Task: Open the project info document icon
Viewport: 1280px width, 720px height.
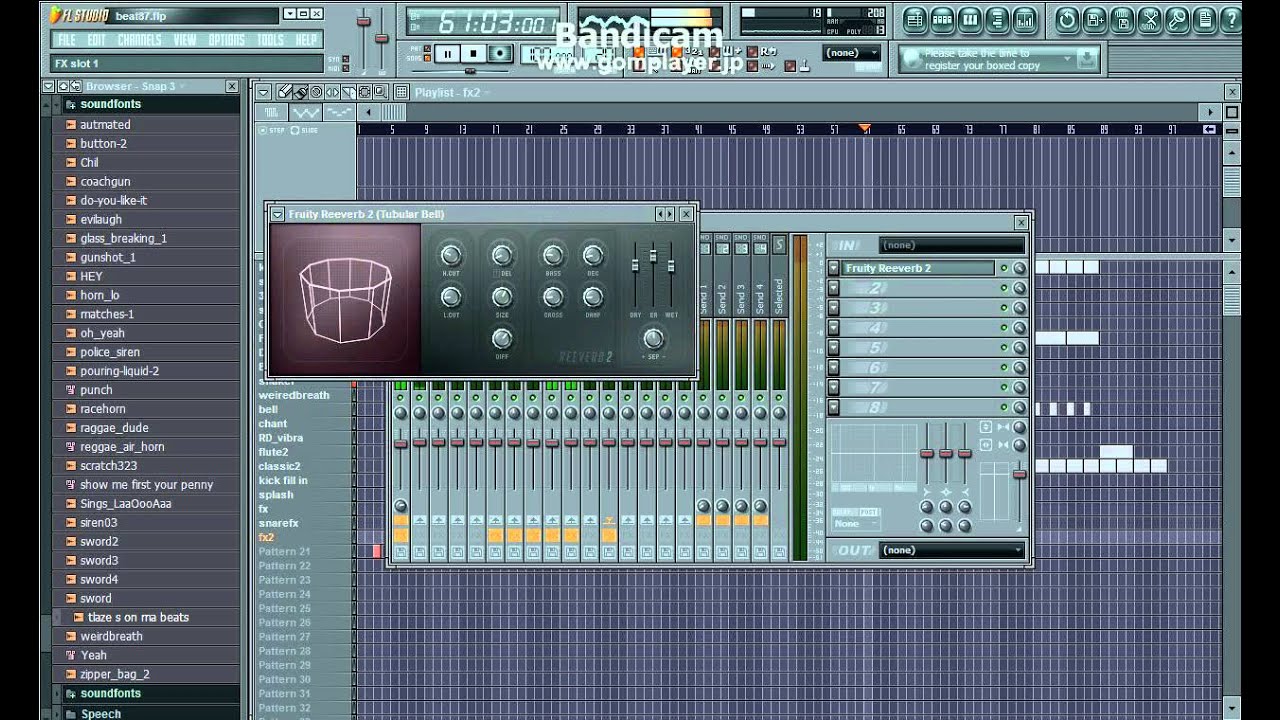Action: [x=1205, y=19]
